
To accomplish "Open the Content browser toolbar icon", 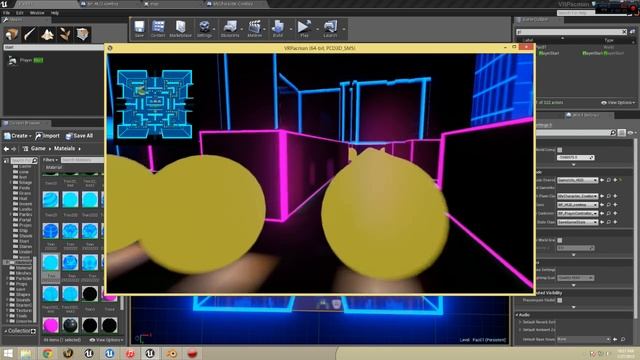I will click(x=158, y=29).
